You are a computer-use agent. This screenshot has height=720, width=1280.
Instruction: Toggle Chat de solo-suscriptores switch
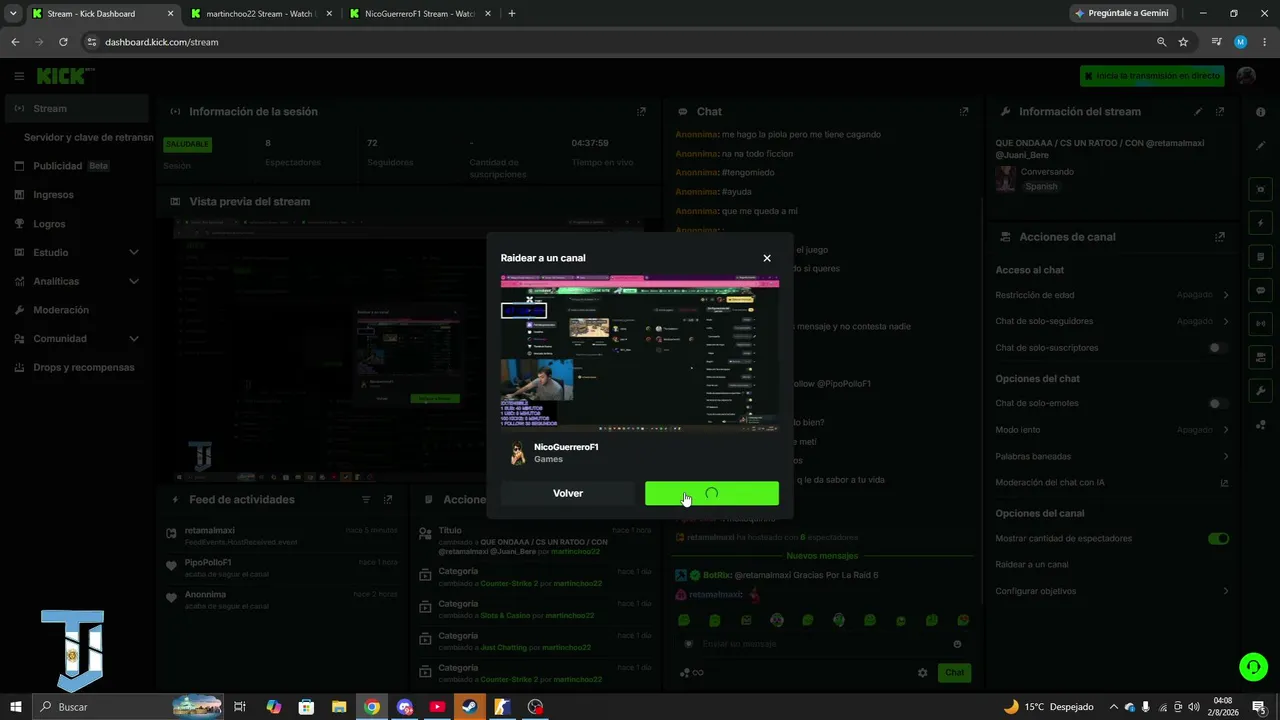[1218, 348]
